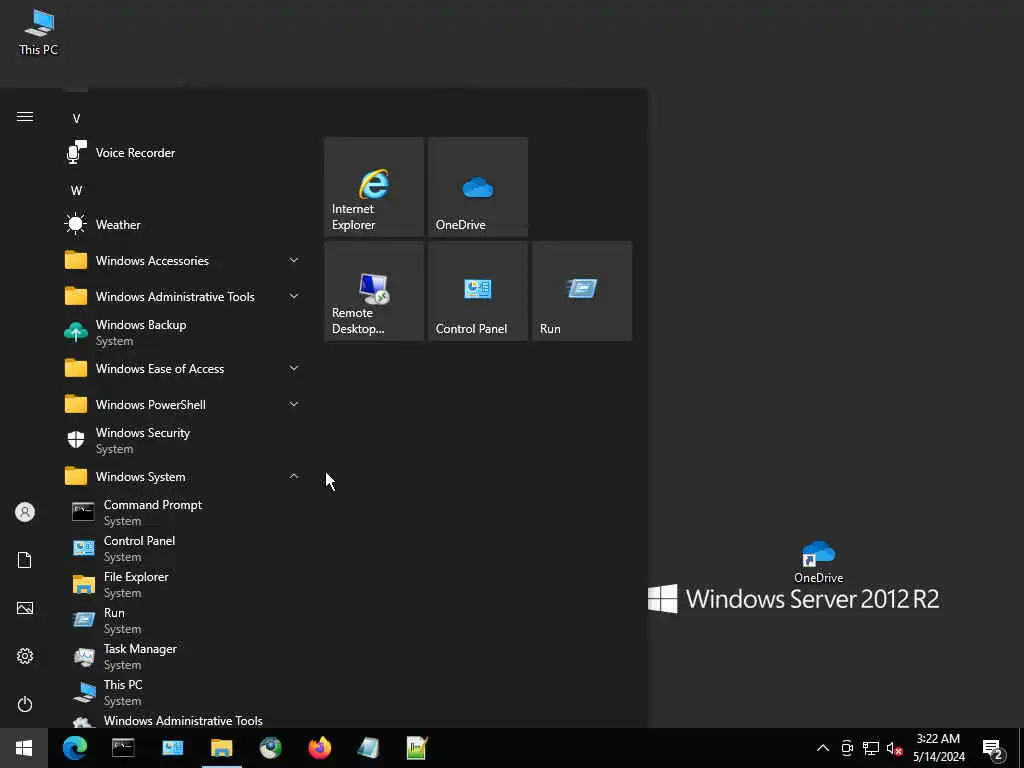Jump to letter W section header
The height and width of the screenshot is (768, 1024).
[76, 191]
